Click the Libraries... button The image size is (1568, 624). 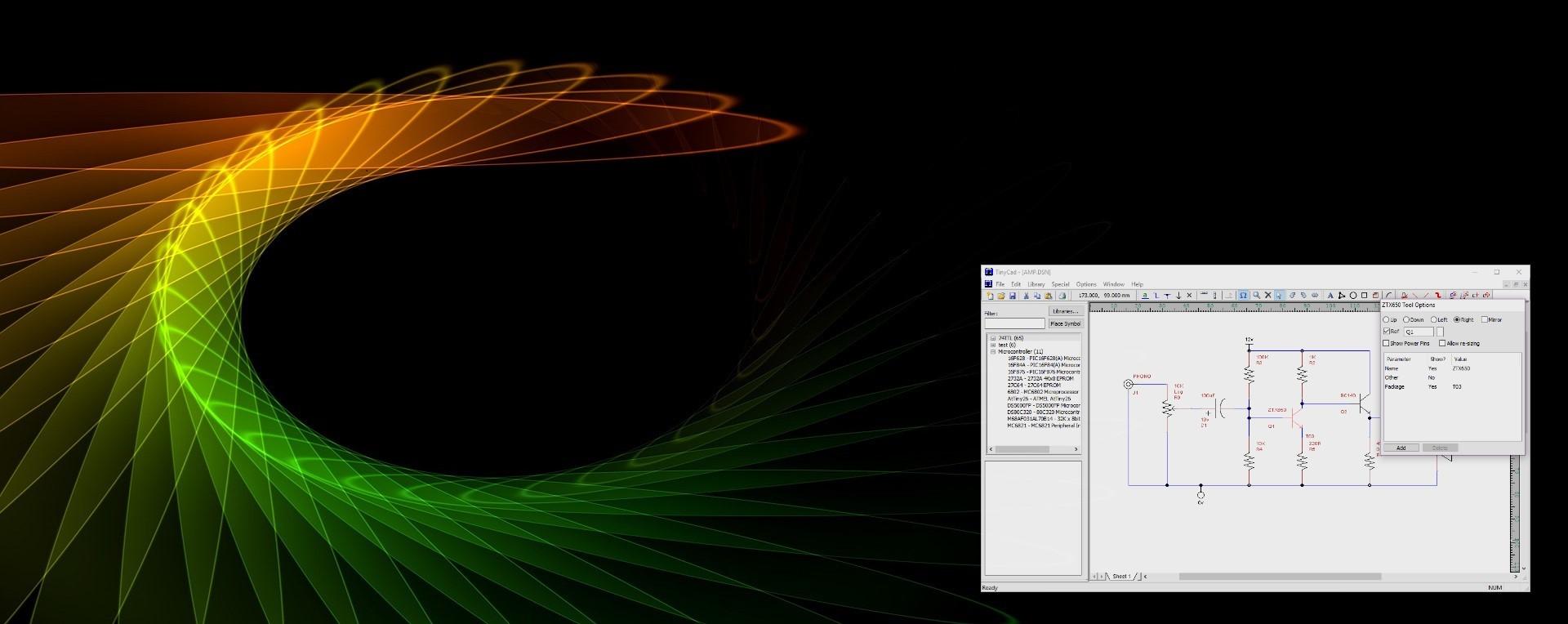(1065, 311)
